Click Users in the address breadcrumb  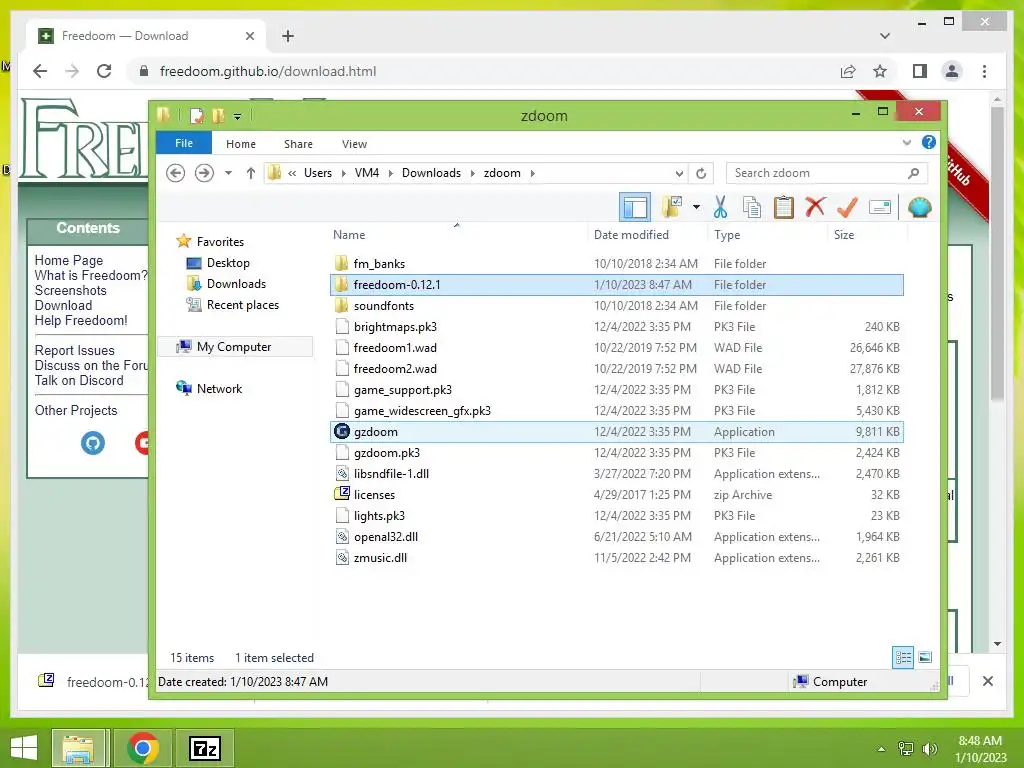(x=317, y=173)
